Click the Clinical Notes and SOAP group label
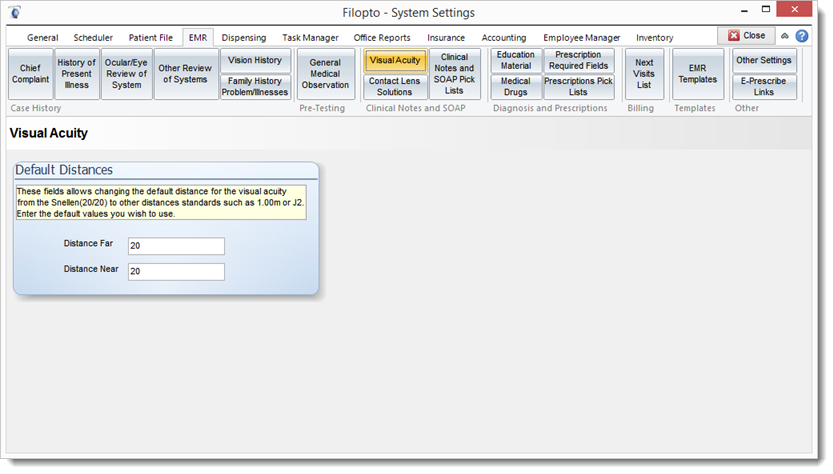Viewport: 833px width, 474px height. 415,108
